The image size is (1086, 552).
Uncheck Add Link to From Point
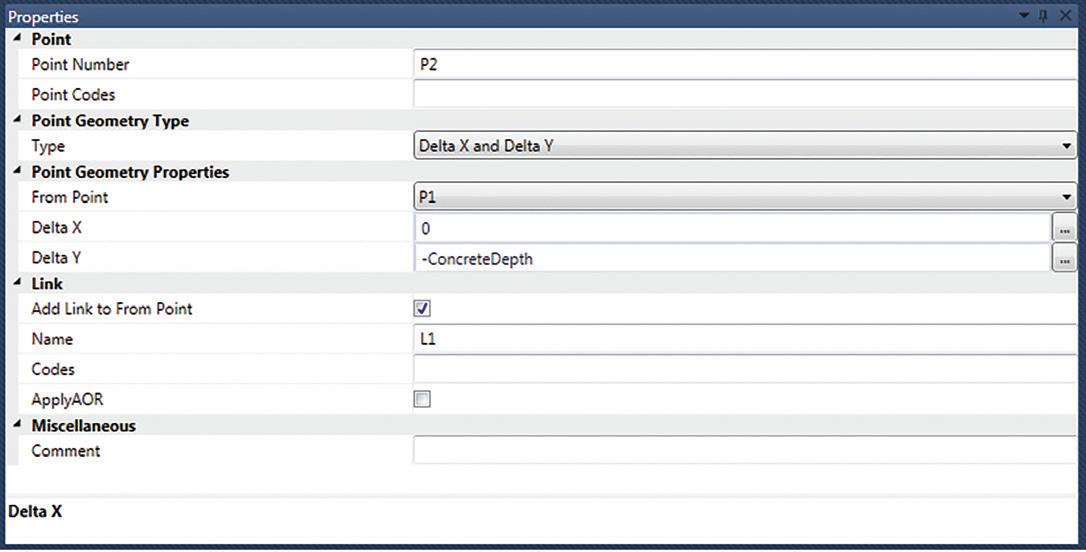point(422,308)
